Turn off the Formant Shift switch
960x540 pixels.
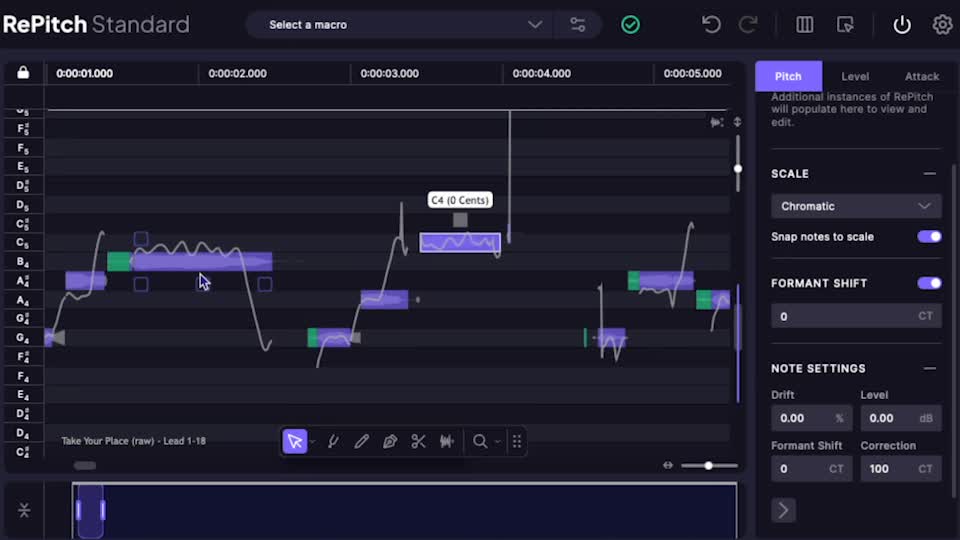tap(929, 283)
